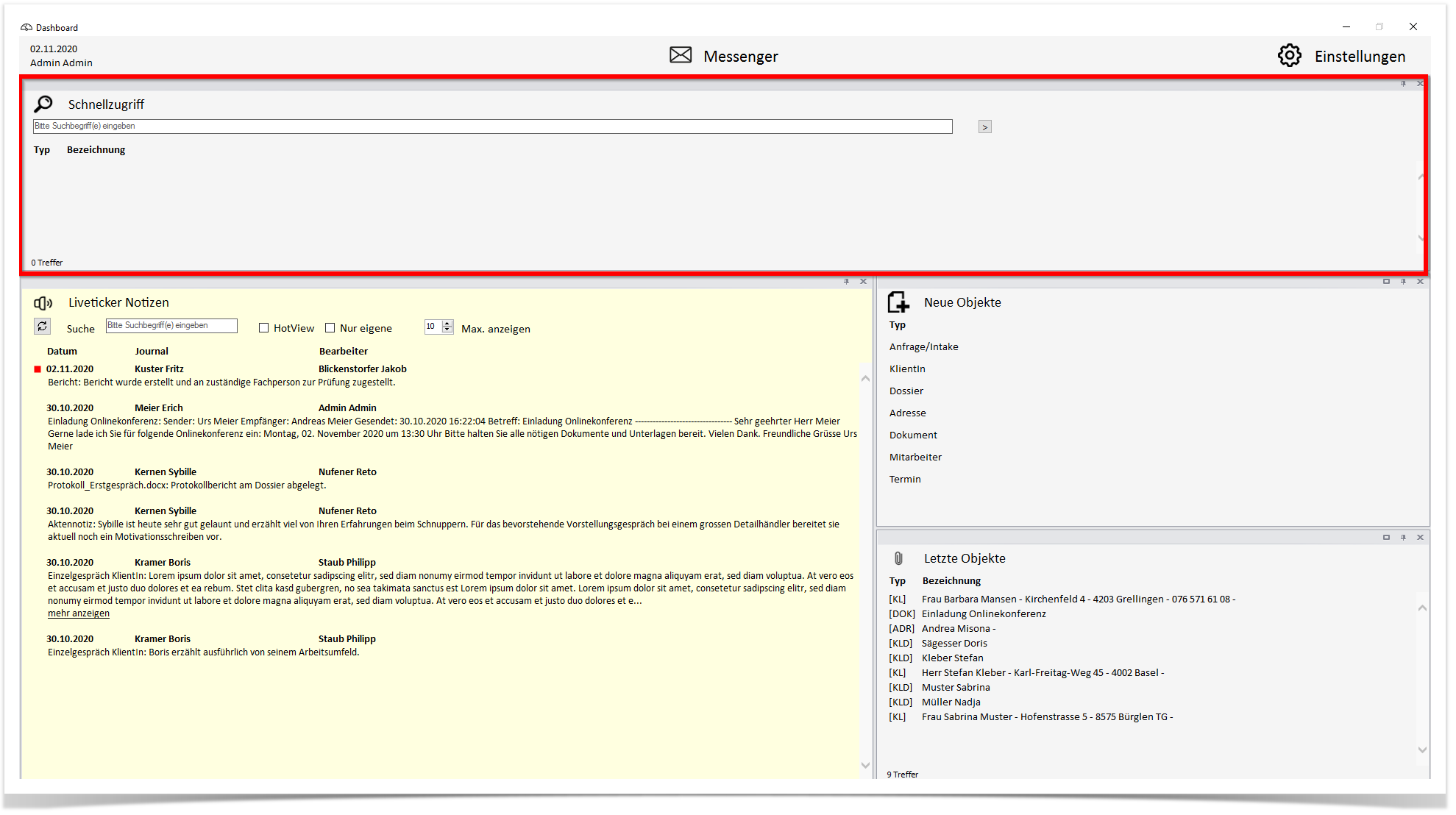Create new Adresse object
The image size is (1456, 815).
point(907,413)
